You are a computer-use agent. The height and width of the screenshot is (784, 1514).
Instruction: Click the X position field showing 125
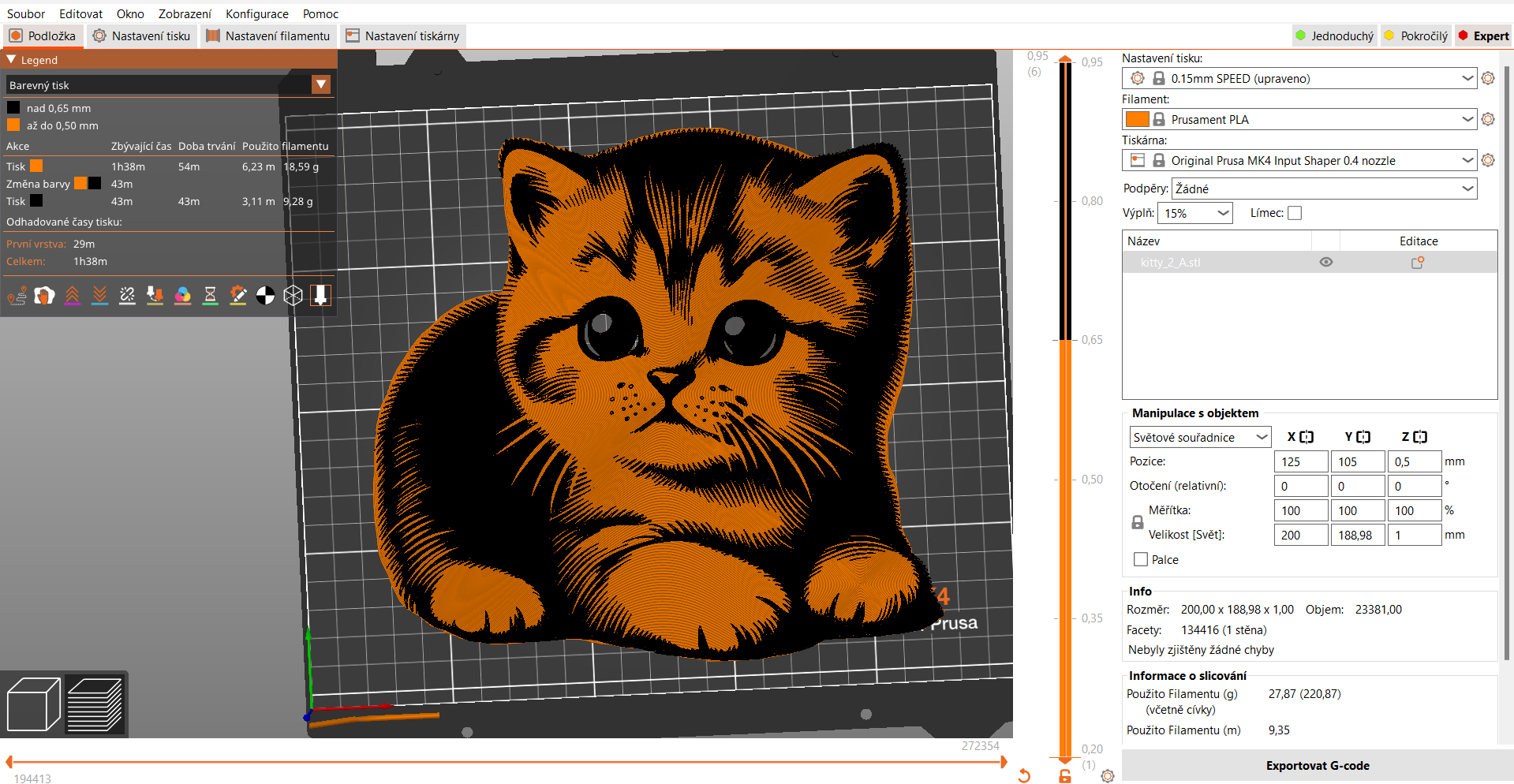[1300, 461]
